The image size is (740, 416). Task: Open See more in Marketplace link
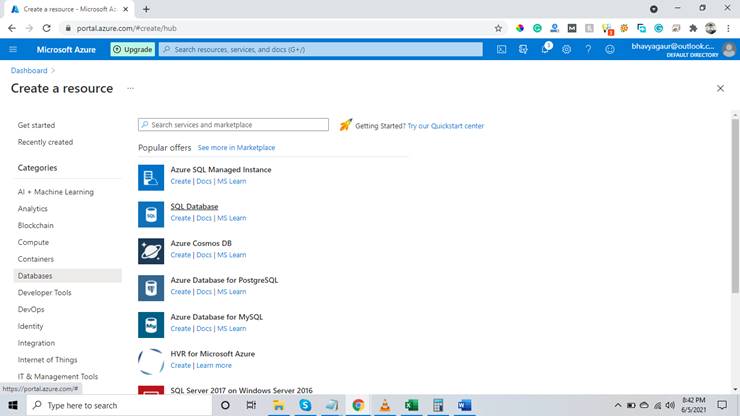[236, 147]
